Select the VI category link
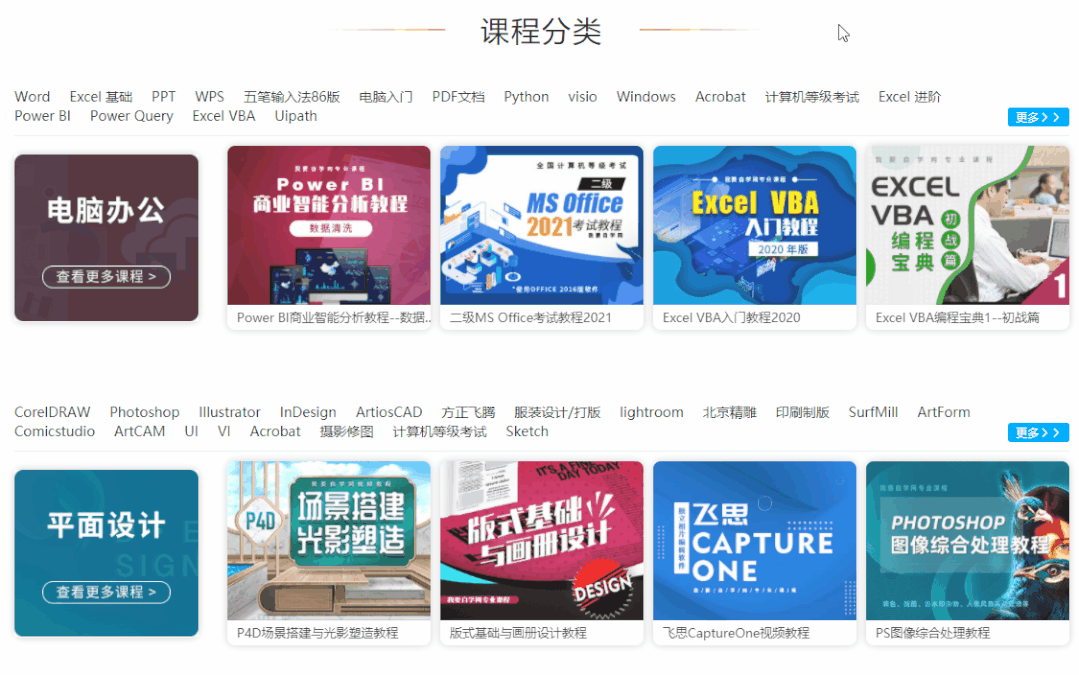The width and height of the screenshot is (1079, 675). coord(224,431)
